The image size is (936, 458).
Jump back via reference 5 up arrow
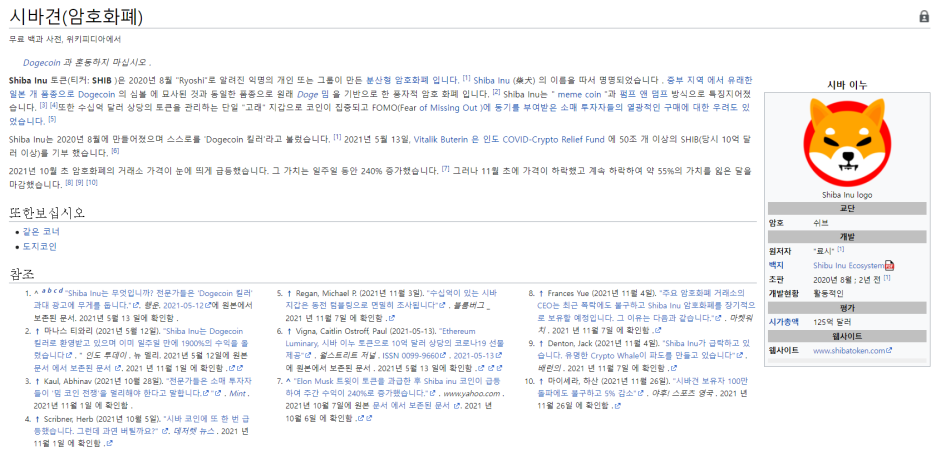pos(289,293)
